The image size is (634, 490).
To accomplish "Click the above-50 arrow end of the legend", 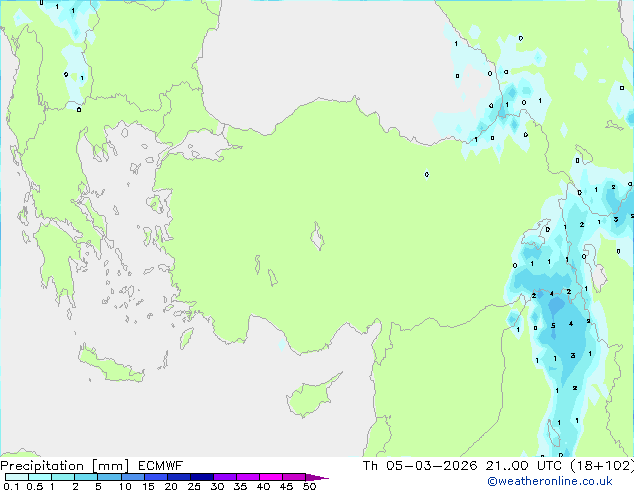I will tap(317, 477).
